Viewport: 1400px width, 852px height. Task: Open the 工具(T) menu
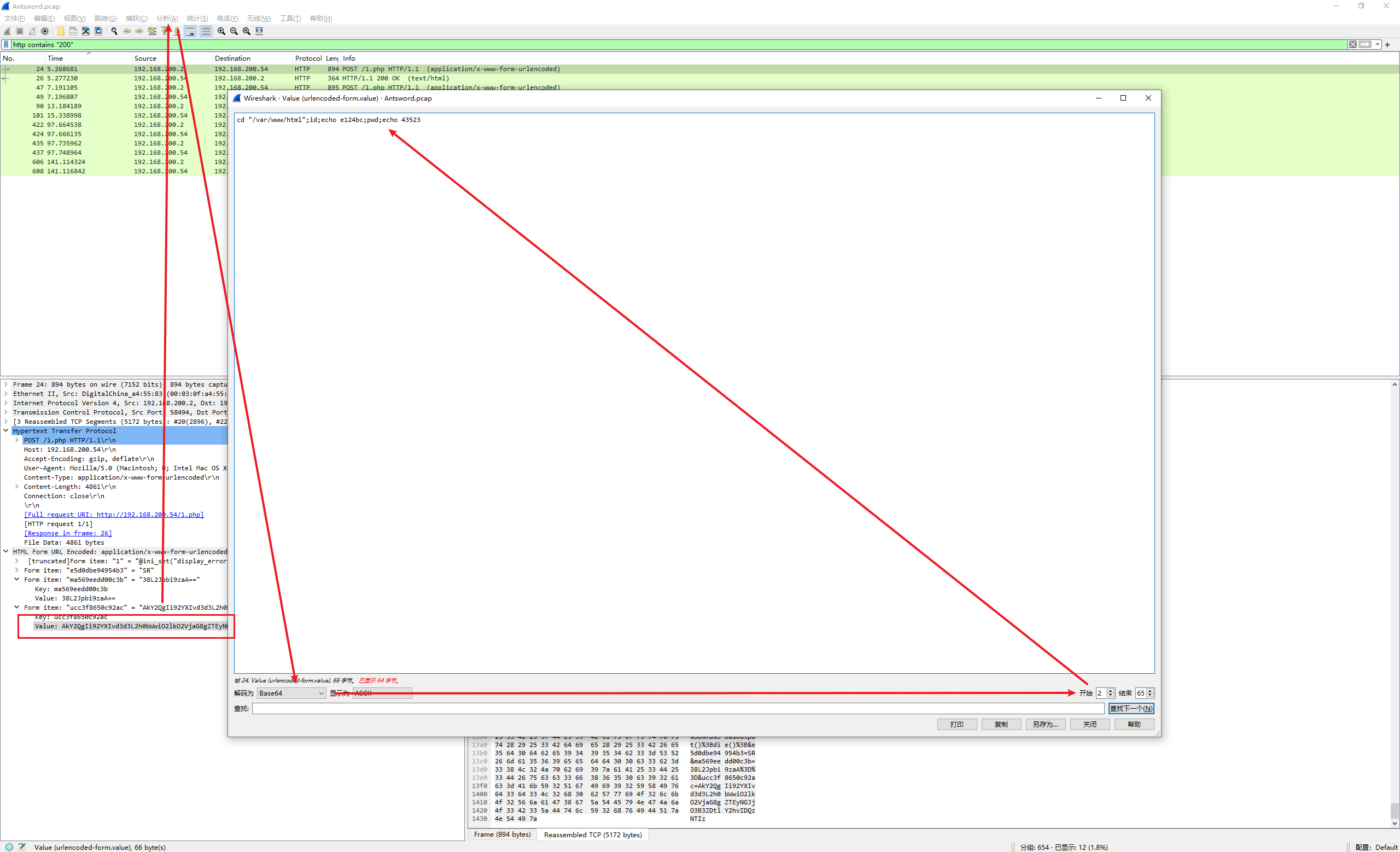290,19
